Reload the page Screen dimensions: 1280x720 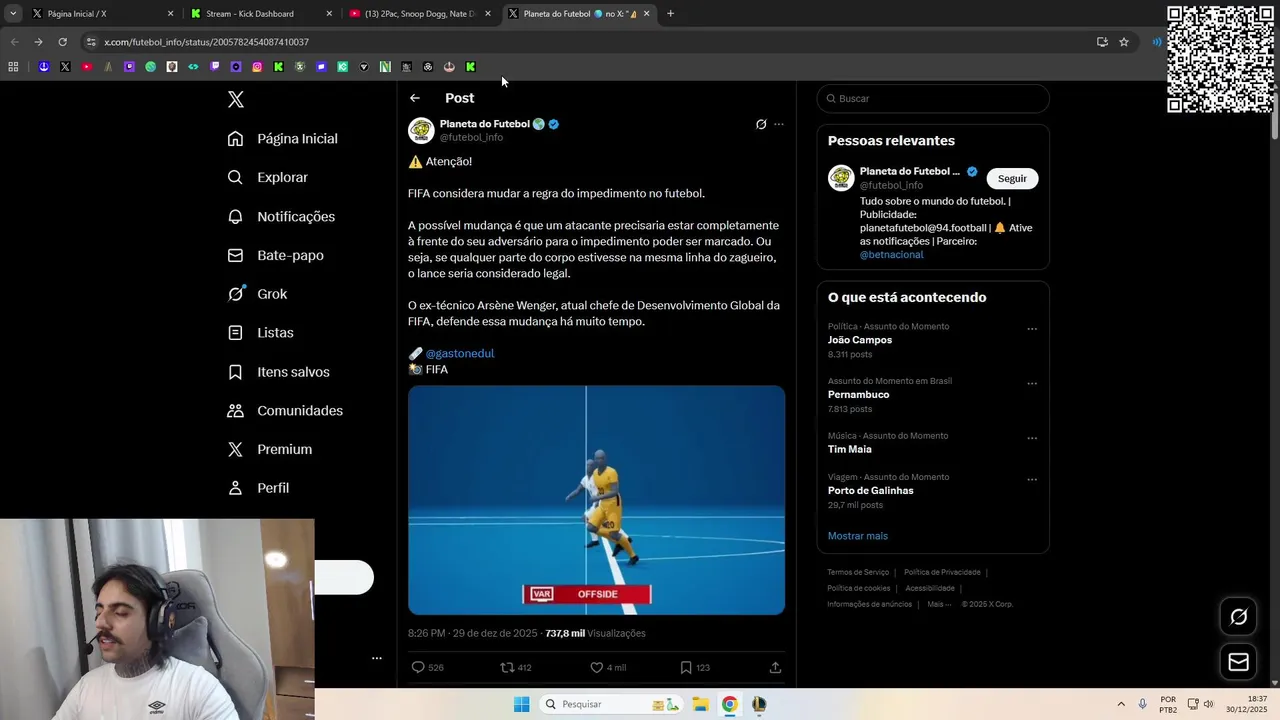tap(62, 42)
